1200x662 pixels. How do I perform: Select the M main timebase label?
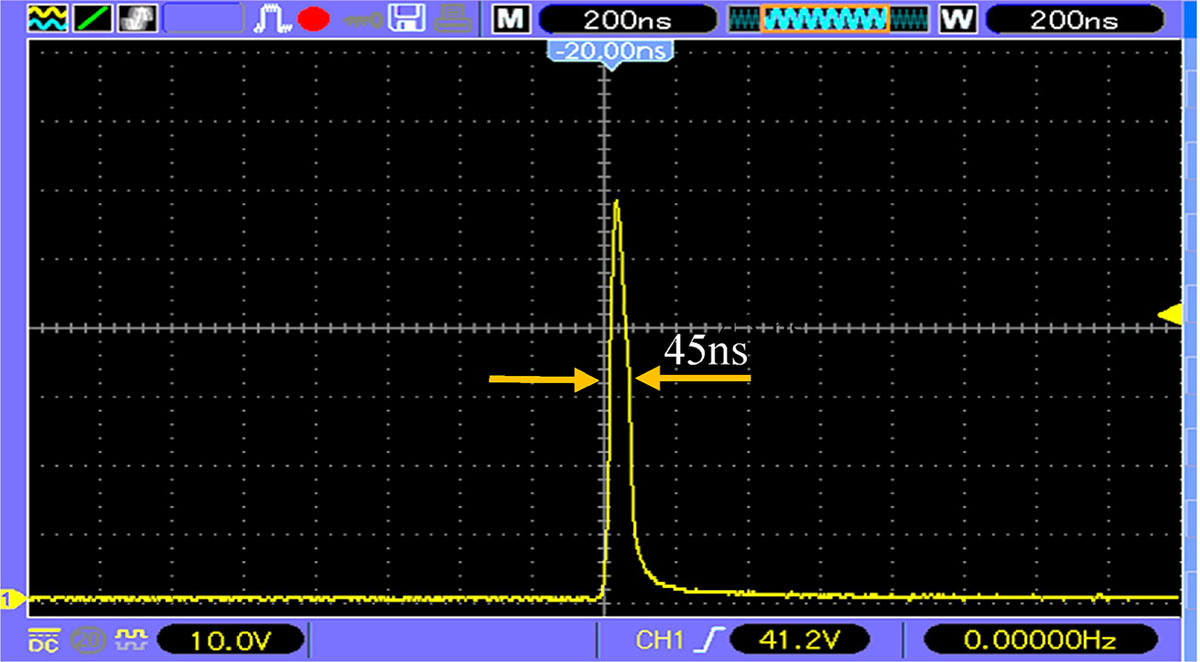(x=511, y=19)
